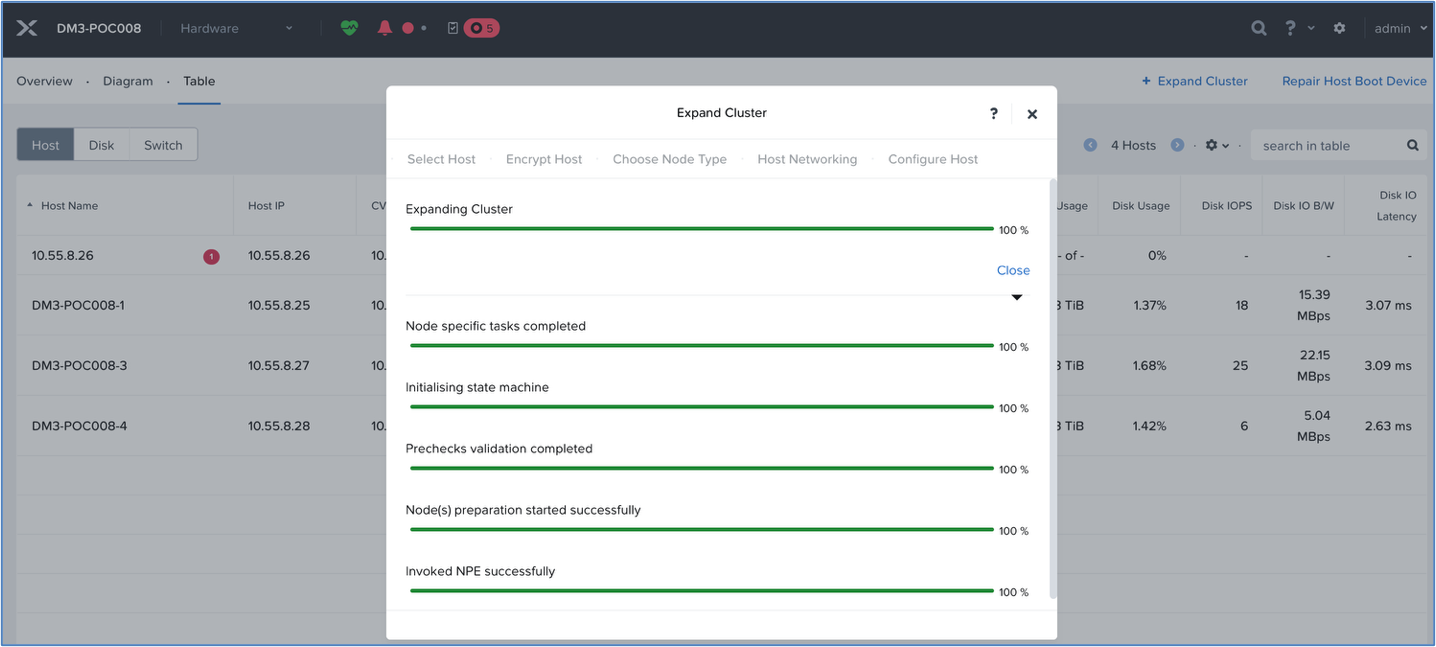Open the Hardware view dropdown
The height and width of the screenshot is (647, 1436).
[236, 28]
